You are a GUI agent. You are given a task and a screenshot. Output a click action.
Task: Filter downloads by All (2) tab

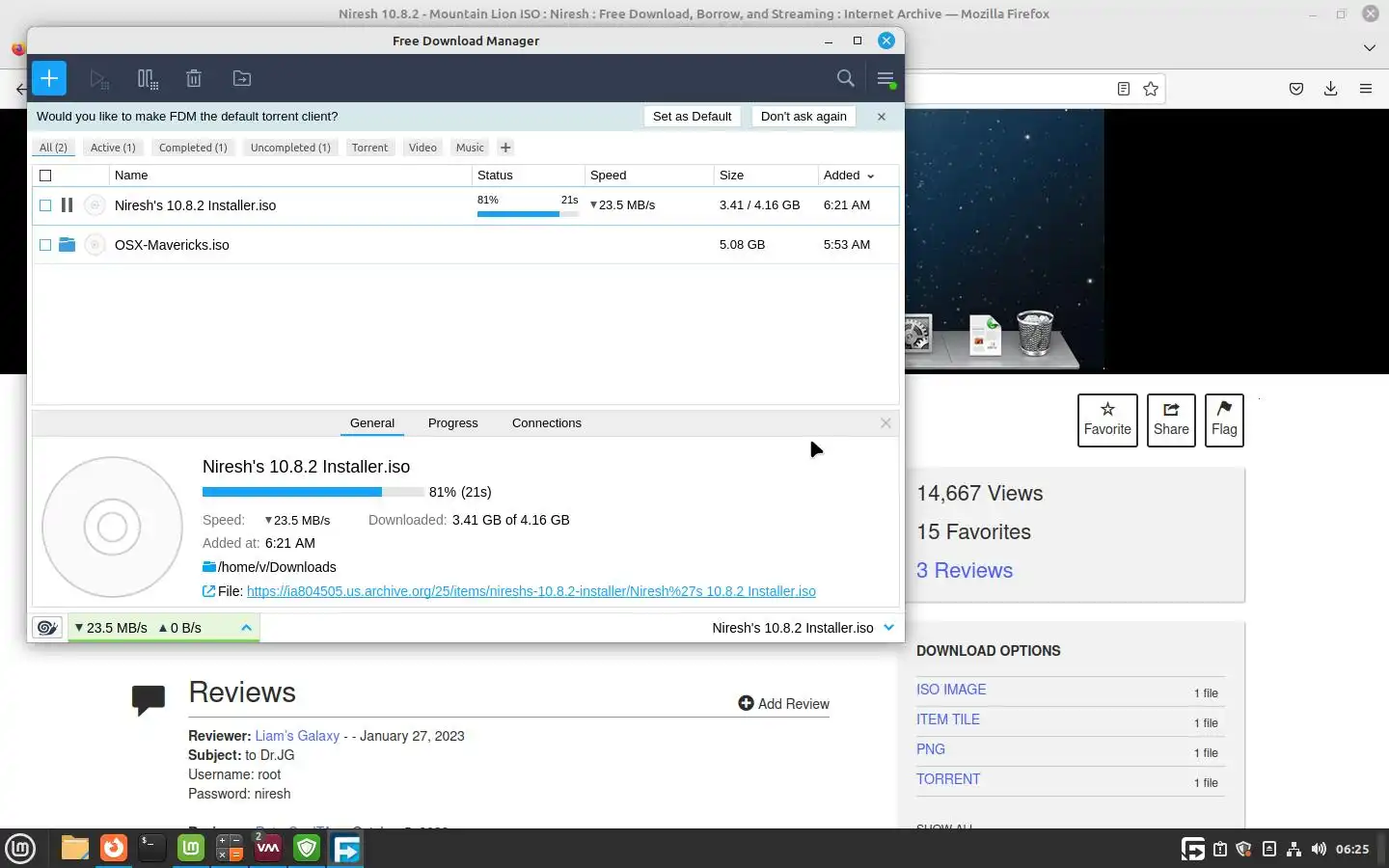[x=53, y=148]
